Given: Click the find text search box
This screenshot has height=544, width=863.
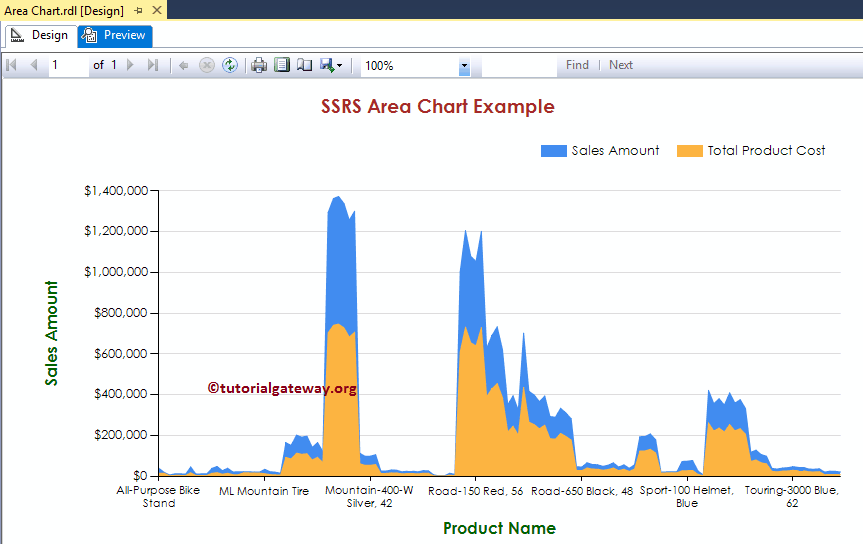Looking at the screenshot, I should point(519,66).
